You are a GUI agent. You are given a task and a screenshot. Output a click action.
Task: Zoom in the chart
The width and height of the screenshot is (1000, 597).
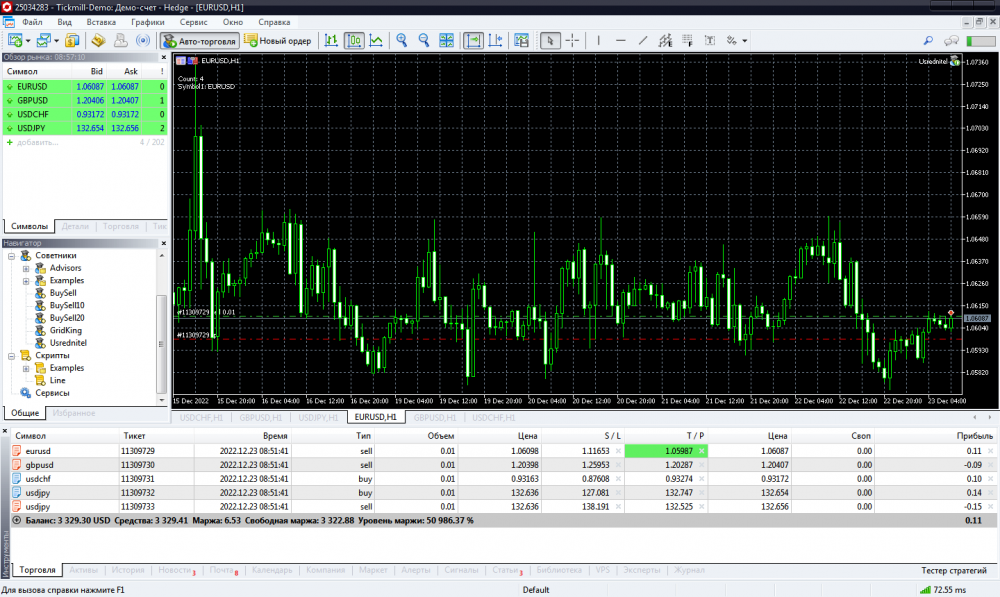402,41
